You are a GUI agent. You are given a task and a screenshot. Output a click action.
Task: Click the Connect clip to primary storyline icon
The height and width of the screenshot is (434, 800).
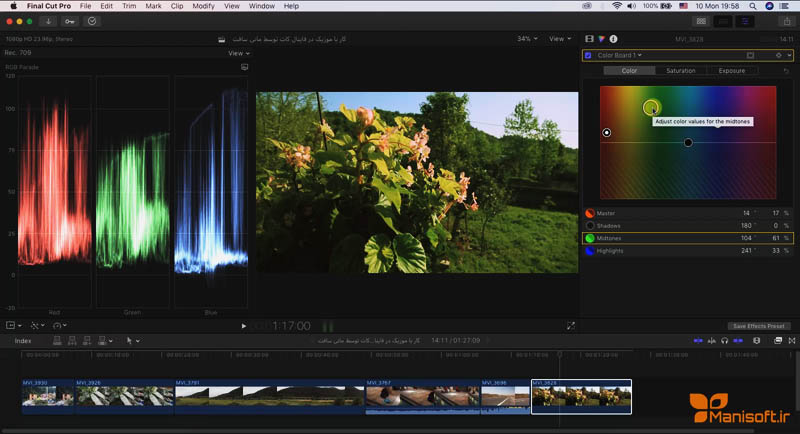tap(57, 341)
